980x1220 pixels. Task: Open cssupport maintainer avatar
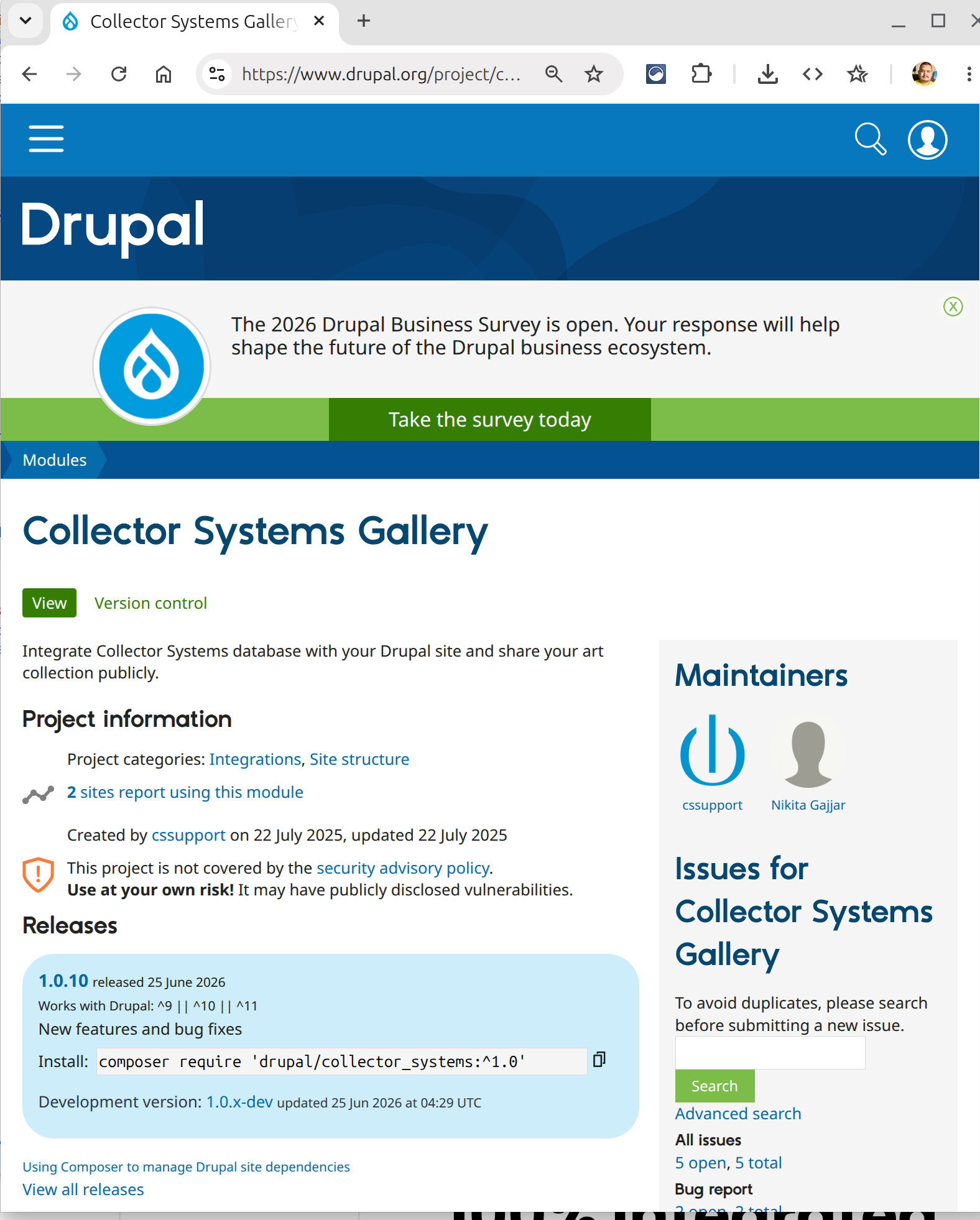pos(712,751)
